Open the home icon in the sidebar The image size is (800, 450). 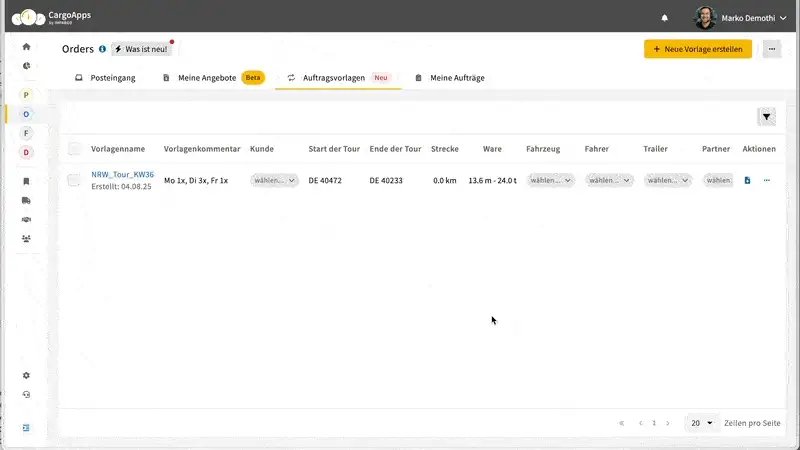pos(27,47)
